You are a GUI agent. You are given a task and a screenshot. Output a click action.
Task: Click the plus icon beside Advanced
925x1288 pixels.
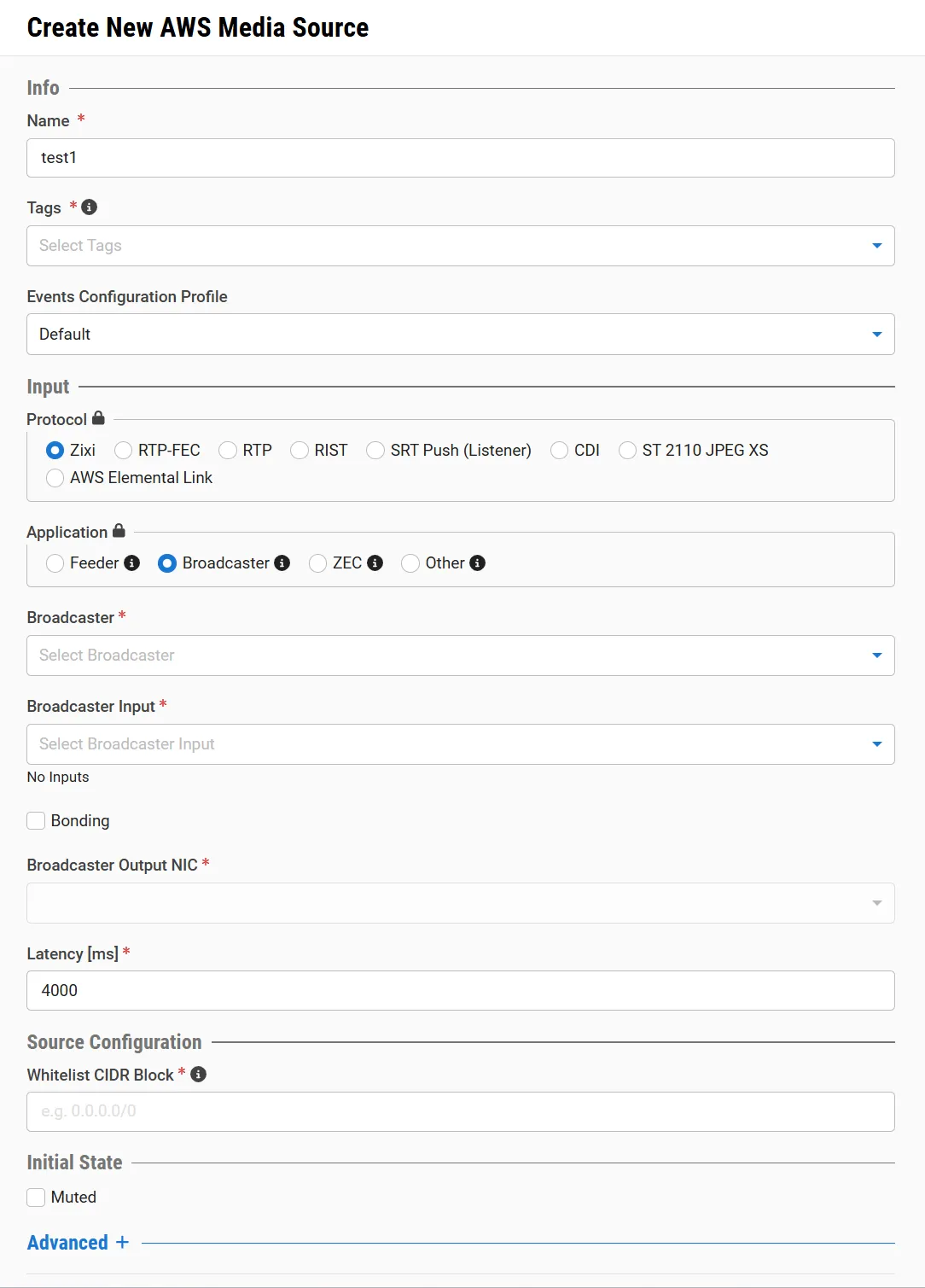pos(122,1243)
